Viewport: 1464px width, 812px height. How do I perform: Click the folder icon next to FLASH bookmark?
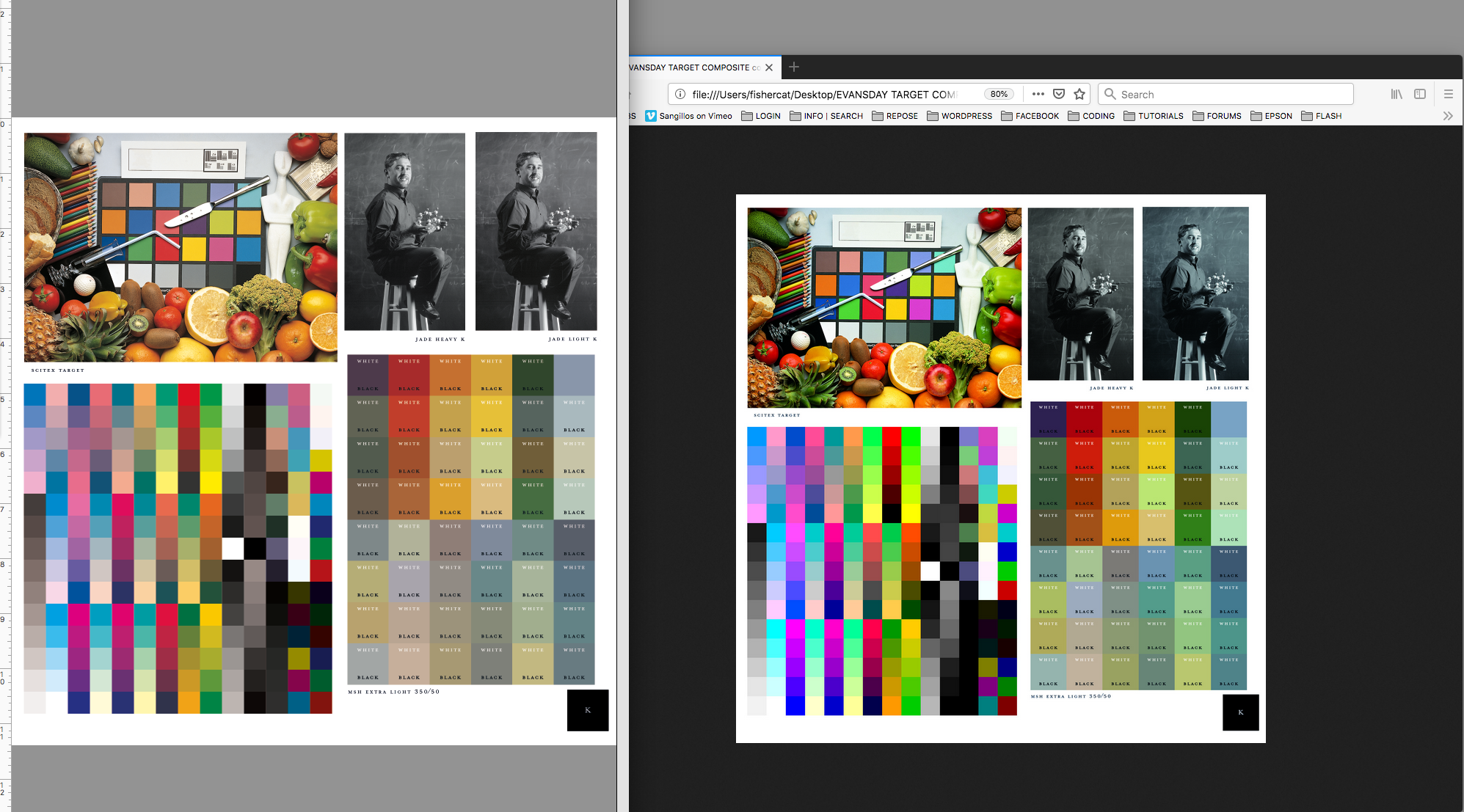point(1307,116)
